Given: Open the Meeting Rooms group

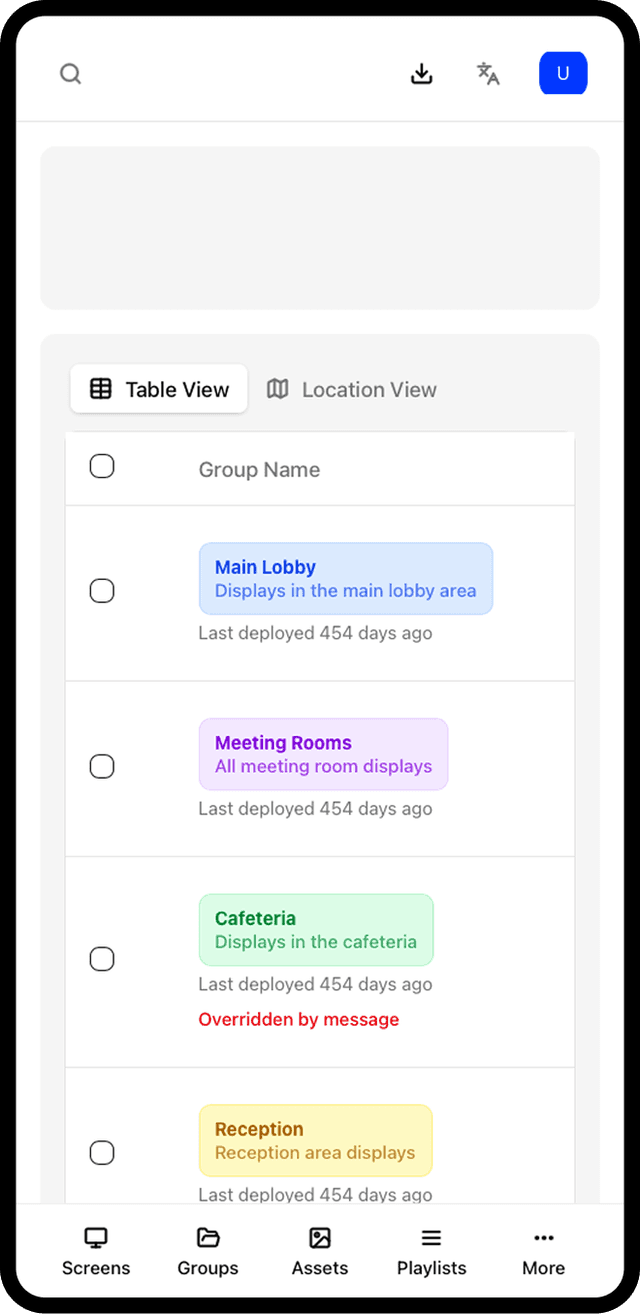Looking at the screenshot, I should tap(323, 755).
